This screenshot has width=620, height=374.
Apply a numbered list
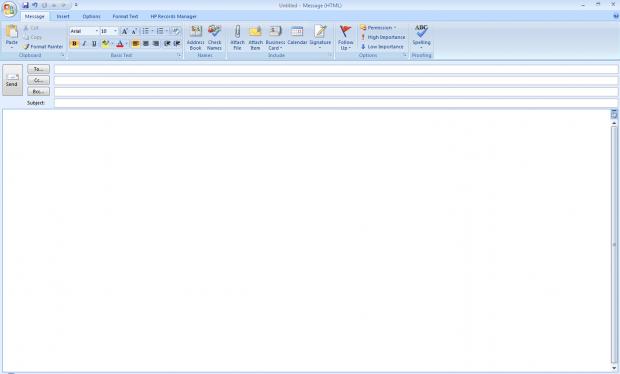160,31
